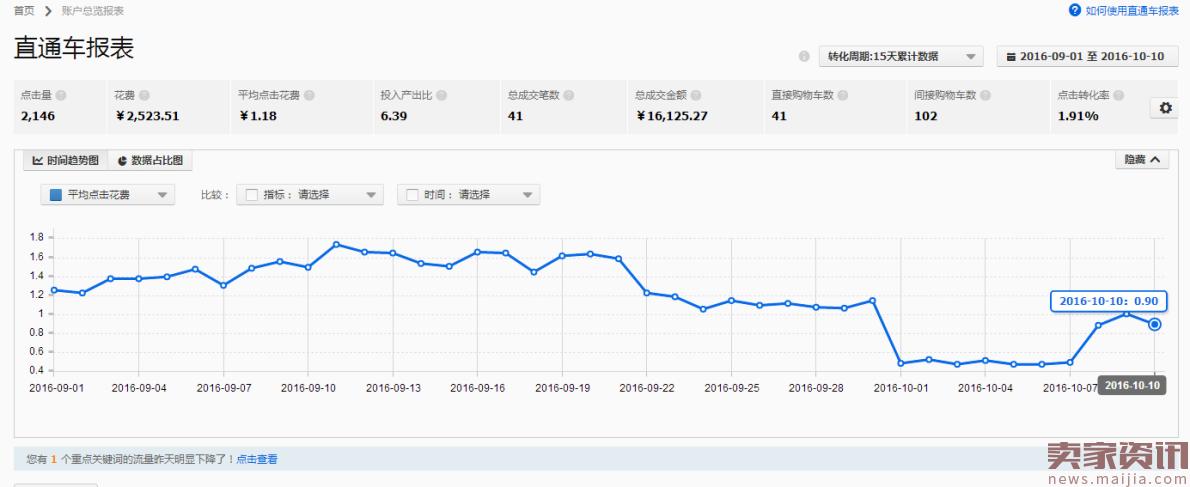Click the help icon beside 总成交金额
1190x487 pixels.
pyautogui.click(x=696, y=96)
